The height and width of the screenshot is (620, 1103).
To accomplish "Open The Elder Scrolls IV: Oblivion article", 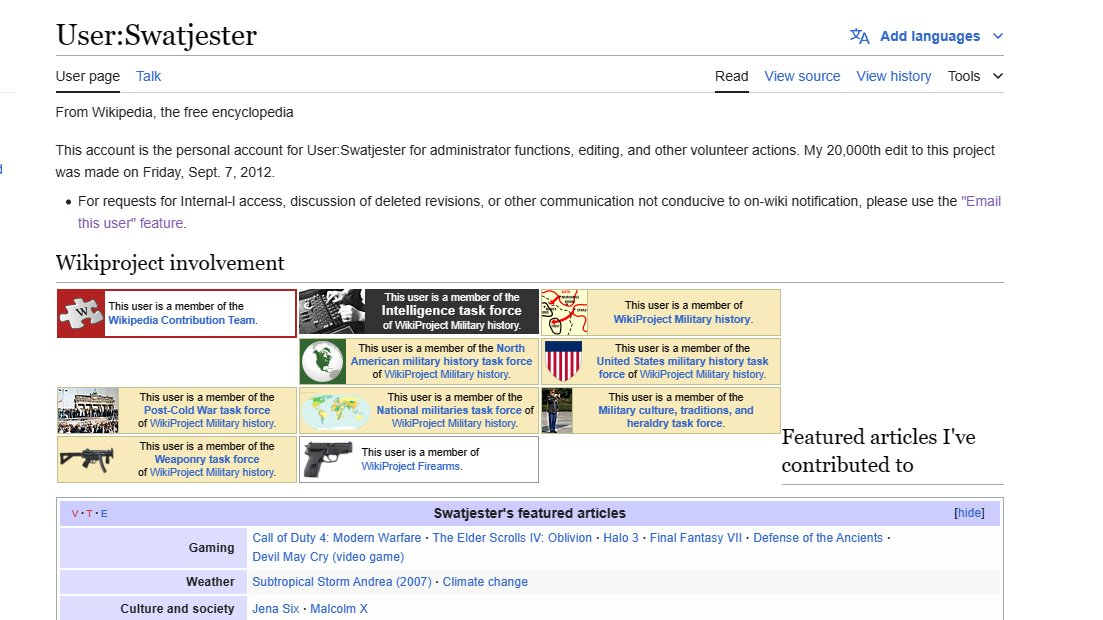I will [x=512, y=538].
